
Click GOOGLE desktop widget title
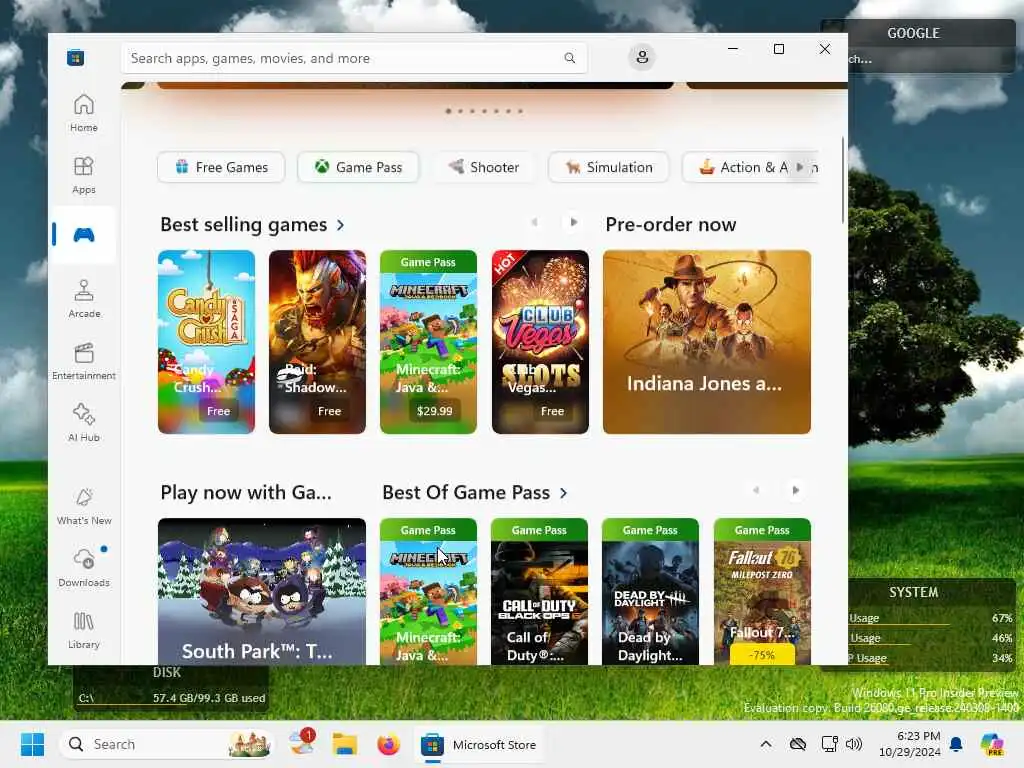click(913, 33)
